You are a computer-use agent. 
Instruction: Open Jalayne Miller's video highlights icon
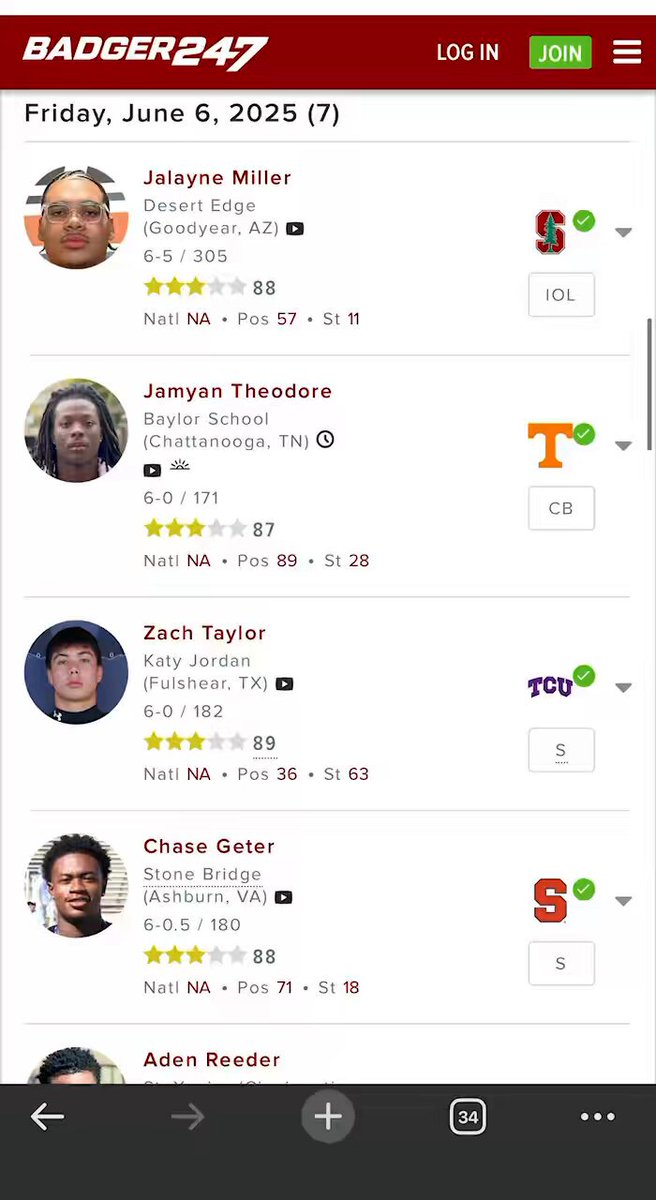(x=295, y=229)
